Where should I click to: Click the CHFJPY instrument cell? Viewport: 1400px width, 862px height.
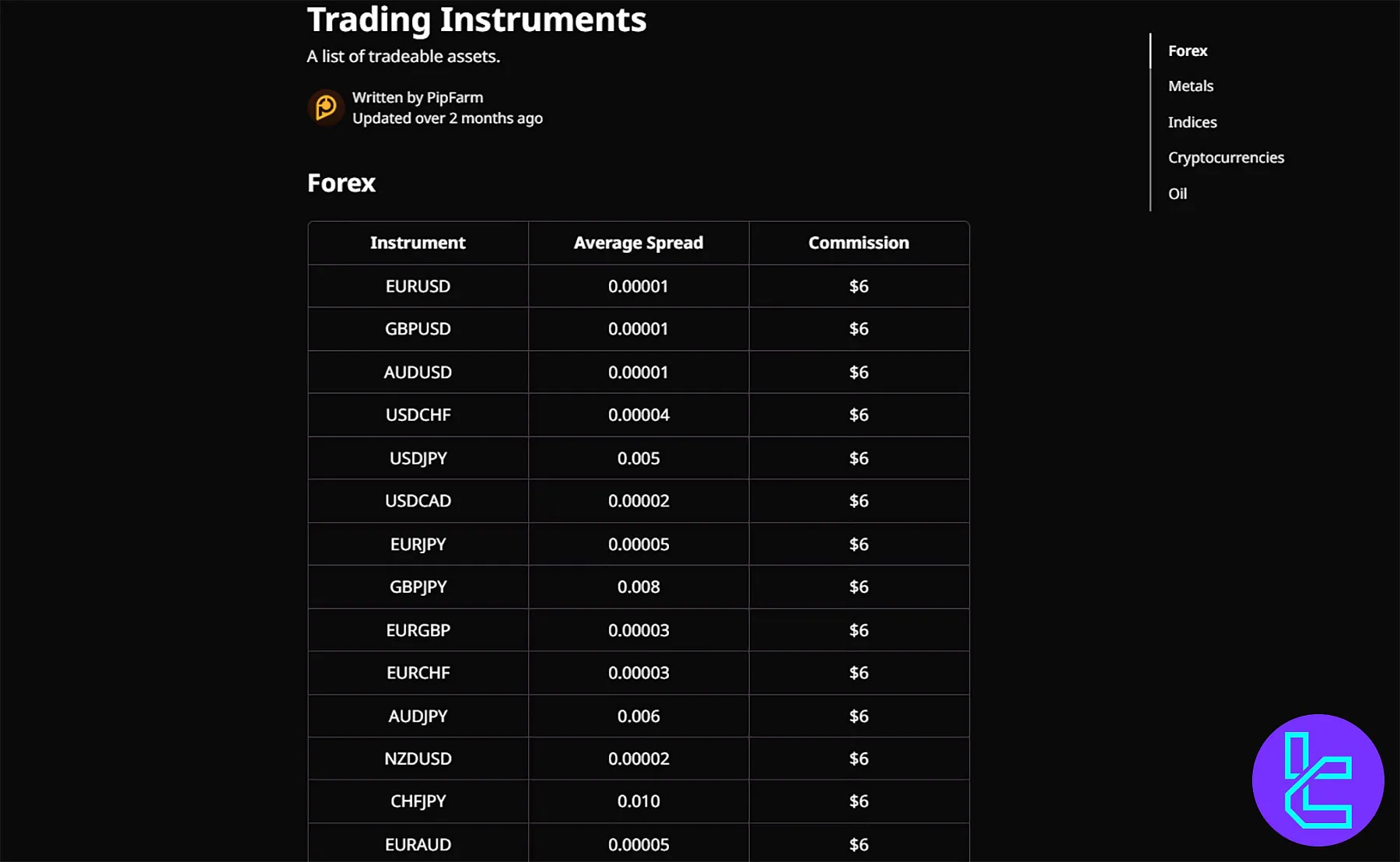[x=418, y=801]
